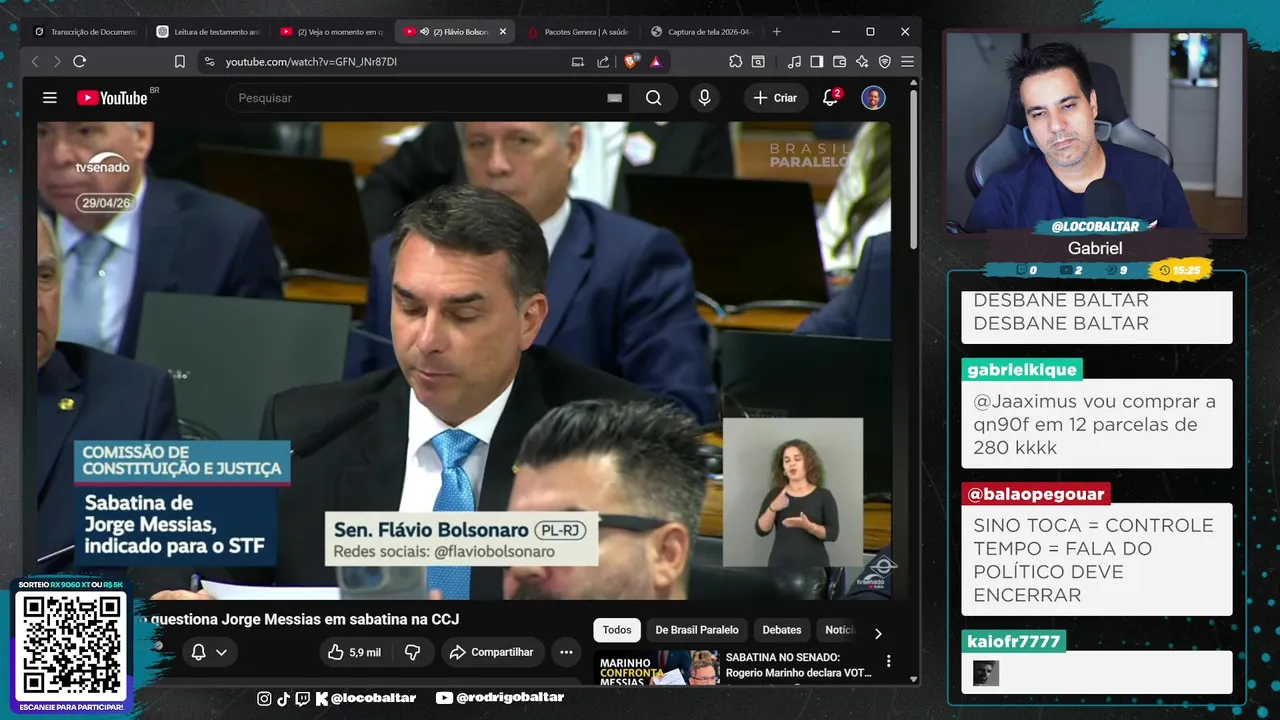1280x720 pixels.
Task: Mute the Flávio Bolsonaro tab audio icon
Action: 425,32
